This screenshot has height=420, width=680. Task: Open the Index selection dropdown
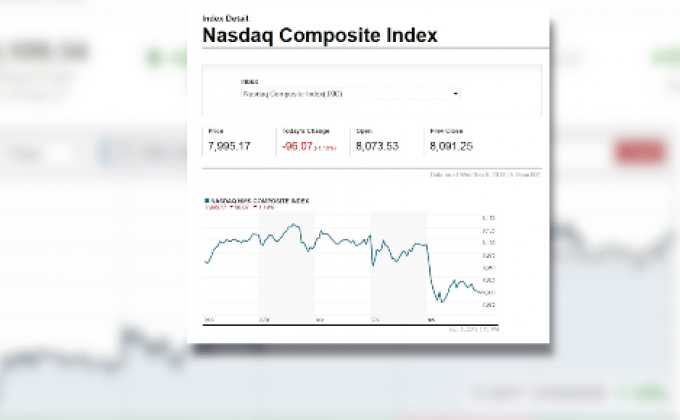pyautogui.click(x=349, y=93)
